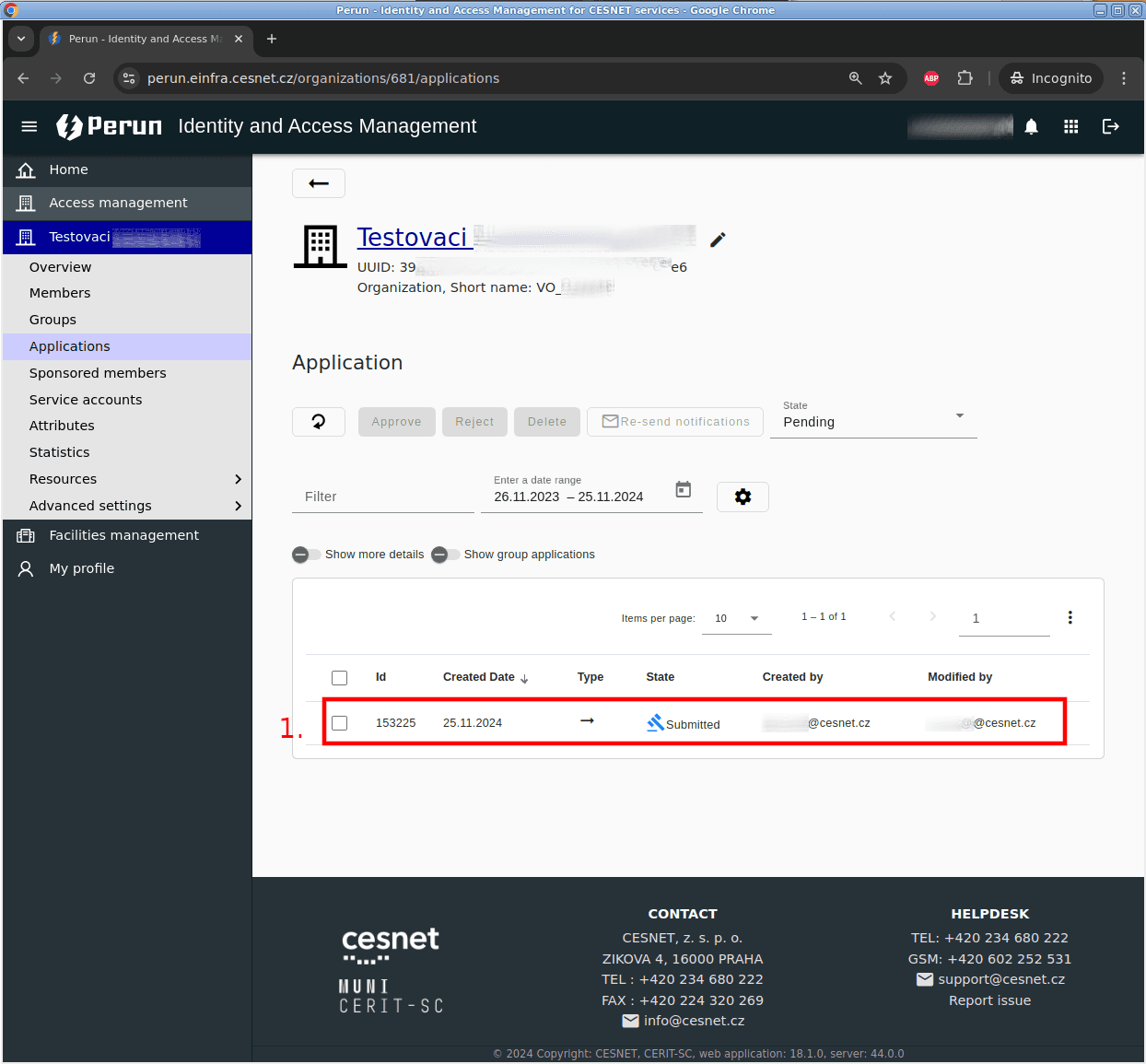Go to next table page

pos(932,616)
